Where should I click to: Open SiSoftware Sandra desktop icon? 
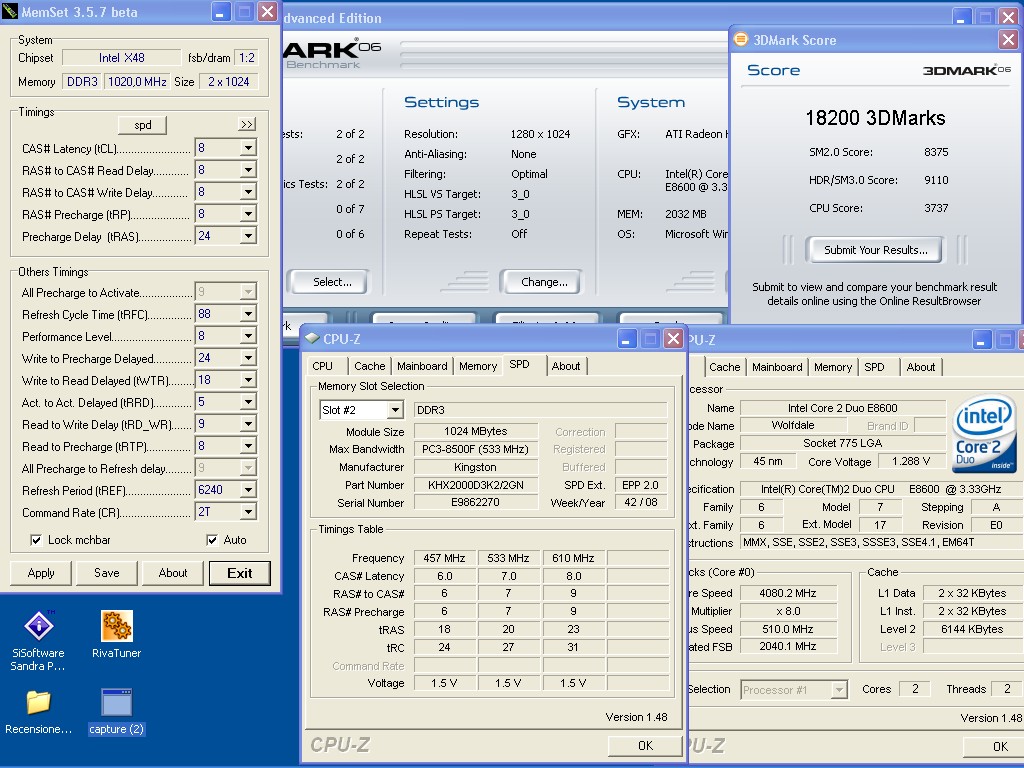[x=39, y=626]
